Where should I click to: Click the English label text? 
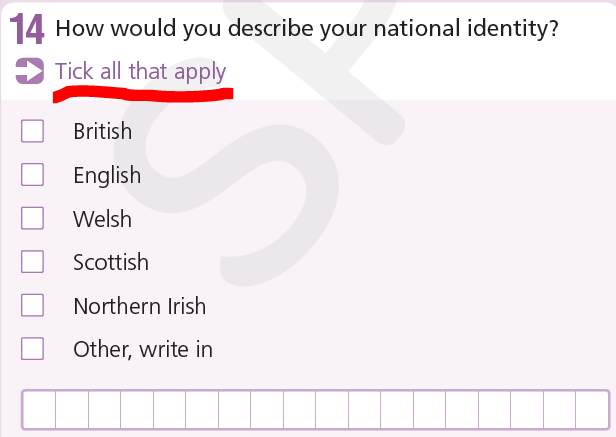(107, 175)
